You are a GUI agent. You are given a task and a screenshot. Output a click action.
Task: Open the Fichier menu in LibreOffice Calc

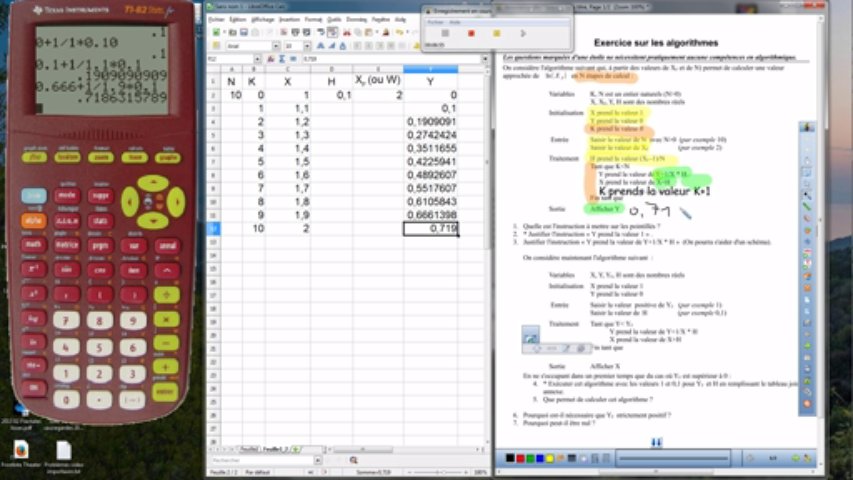coord(217,20)
